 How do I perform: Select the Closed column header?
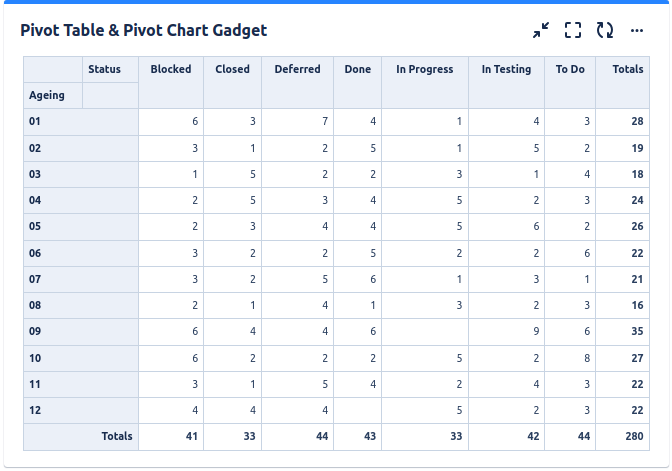click(x=232, y=69)
